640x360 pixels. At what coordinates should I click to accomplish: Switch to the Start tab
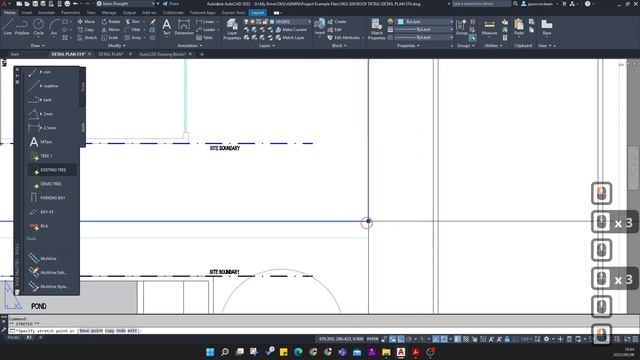pos(15,54)
